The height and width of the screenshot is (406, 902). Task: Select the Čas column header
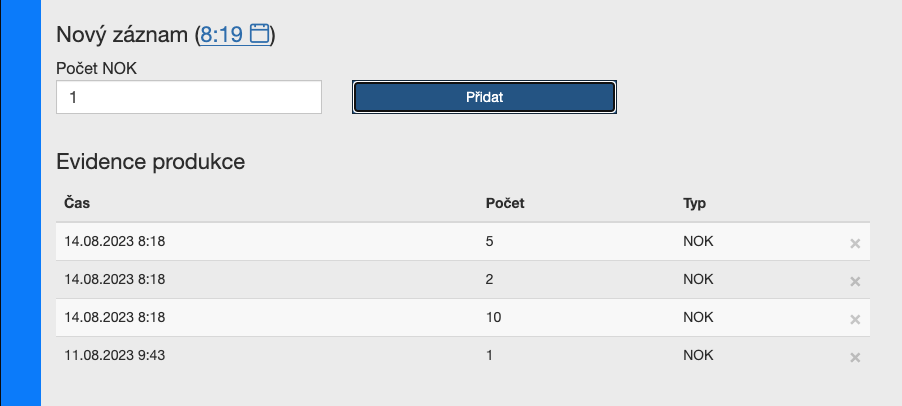pos(77,204)
